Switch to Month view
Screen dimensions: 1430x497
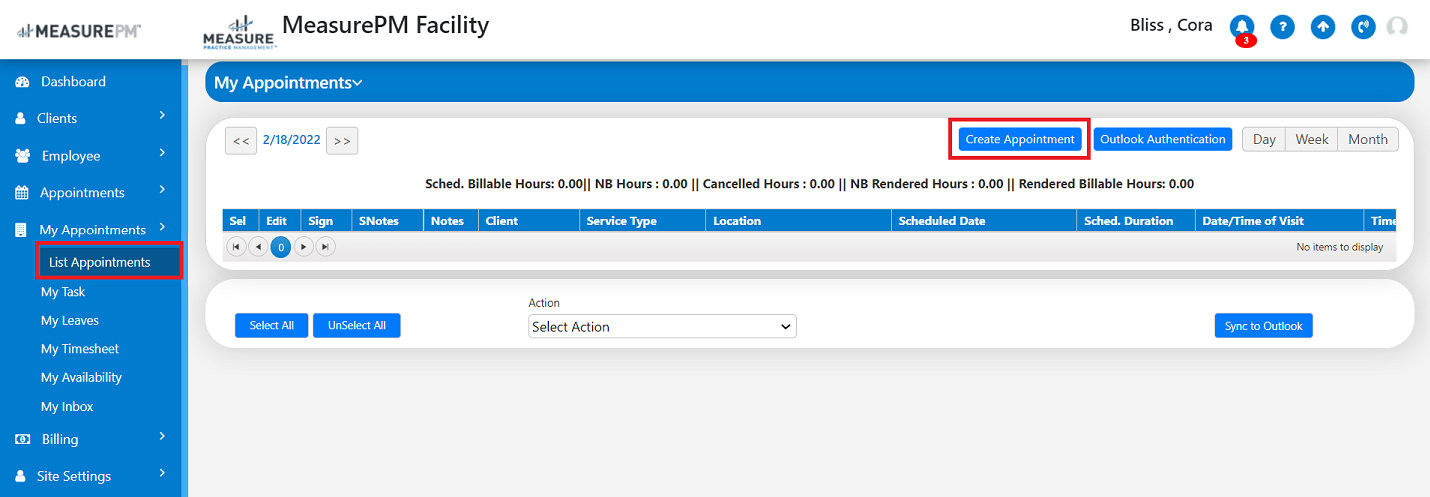pos(1367,140)
